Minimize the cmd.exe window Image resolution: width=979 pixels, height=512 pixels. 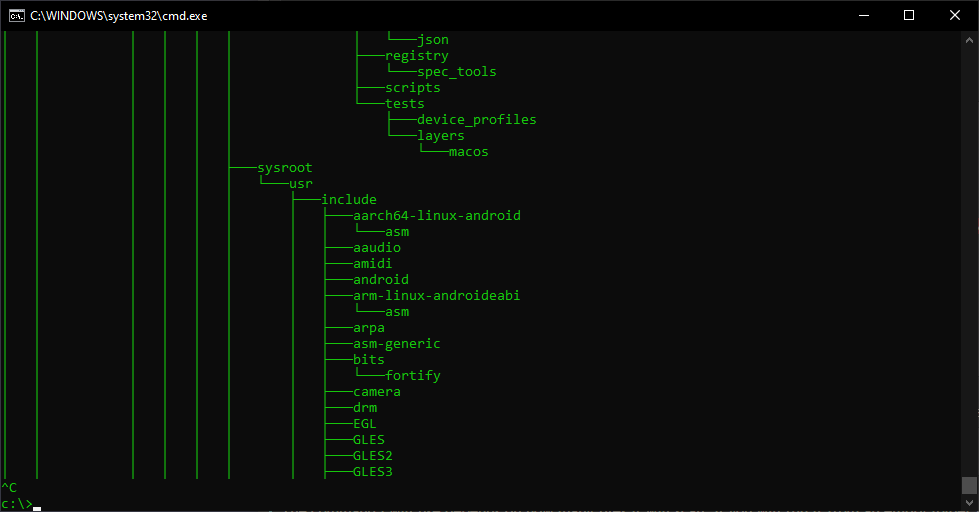(863, 16)
